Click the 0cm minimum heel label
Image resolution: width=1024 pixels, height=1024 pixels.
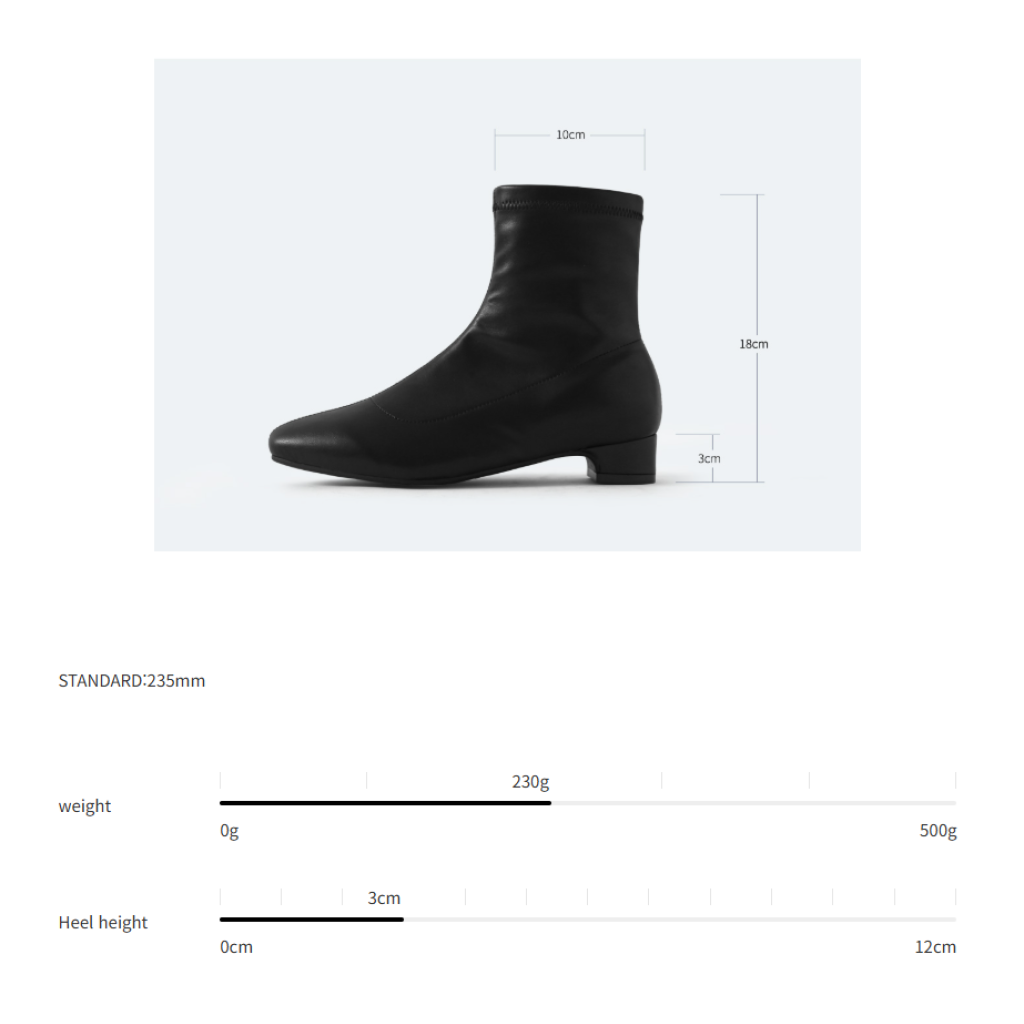click(x=236, y=947)
